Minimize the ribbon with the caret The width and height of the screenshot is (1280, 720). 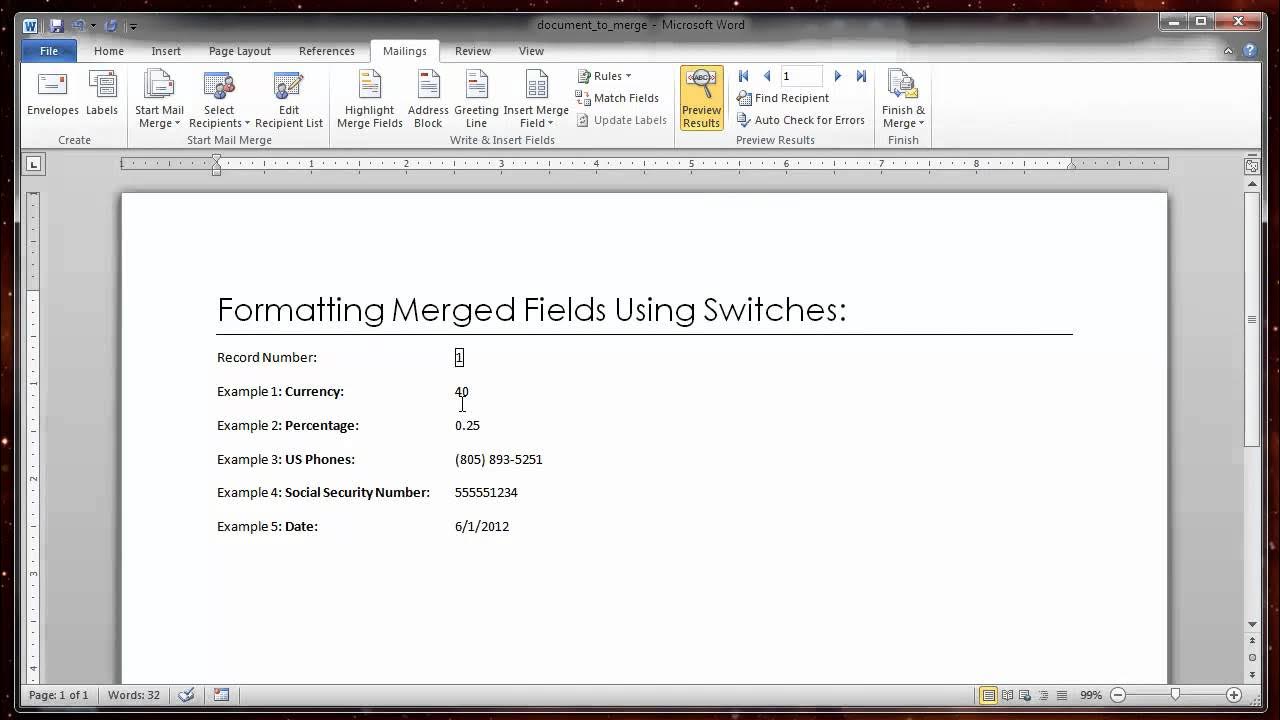(1229, 50)
